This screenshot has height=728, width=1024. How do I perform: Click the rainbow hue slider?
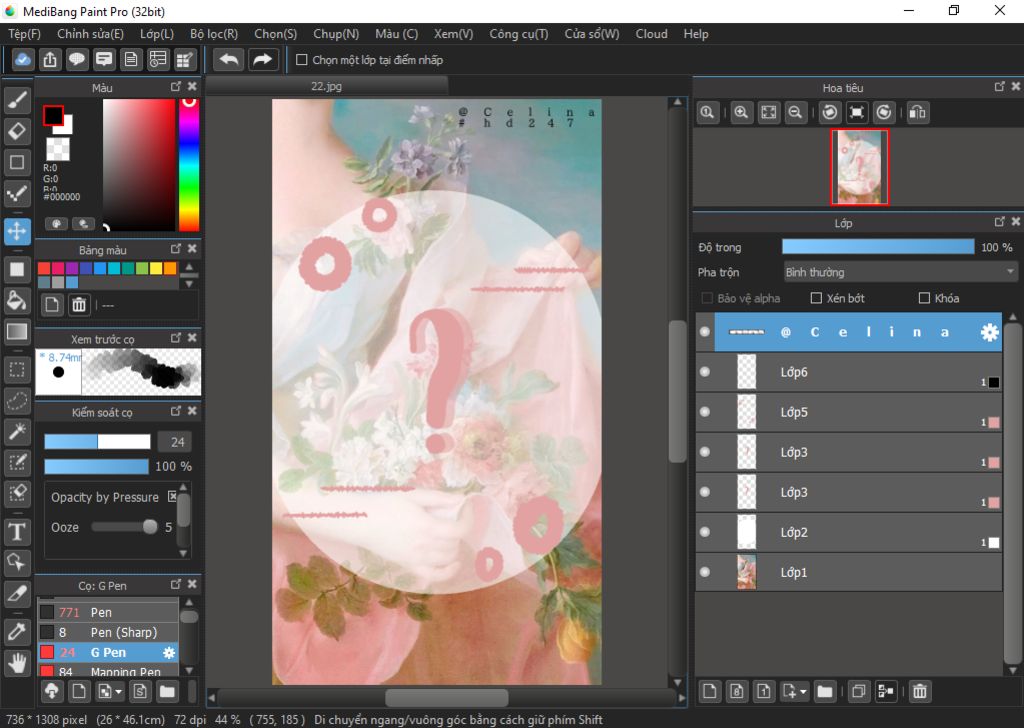coord(189,165)
